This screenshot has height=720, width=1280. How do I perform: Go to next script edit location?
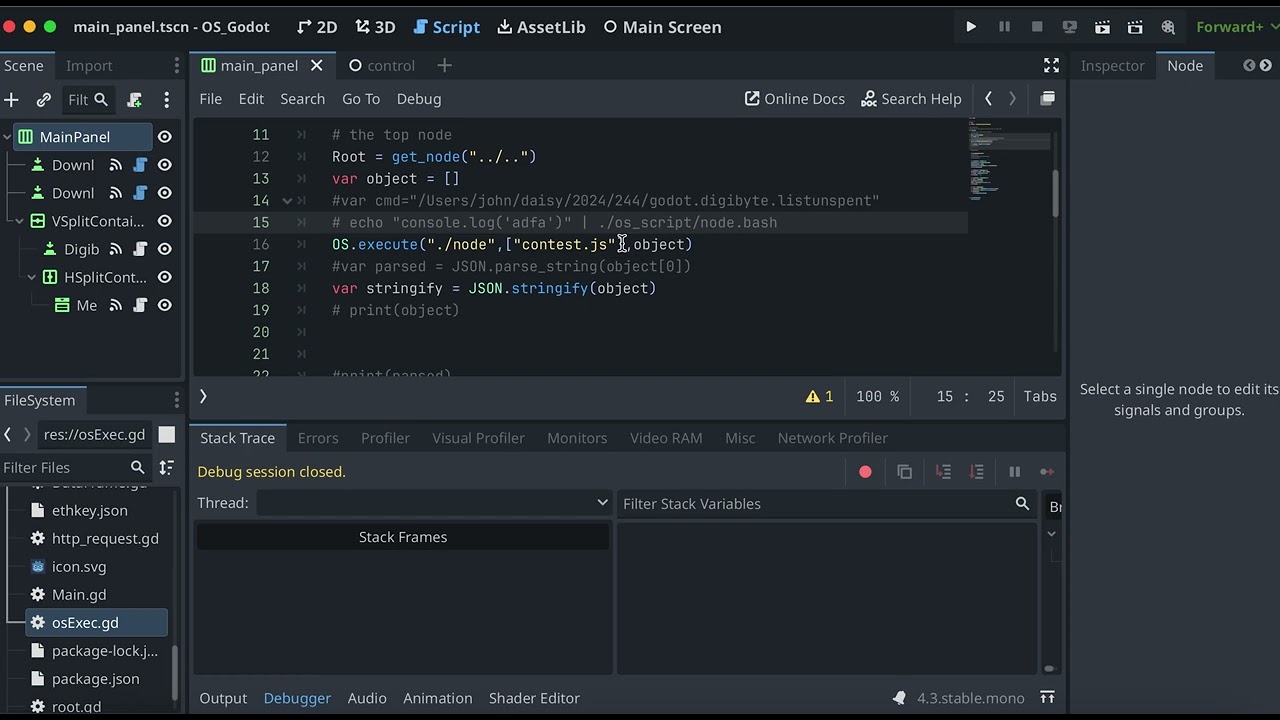(1012, 98)
